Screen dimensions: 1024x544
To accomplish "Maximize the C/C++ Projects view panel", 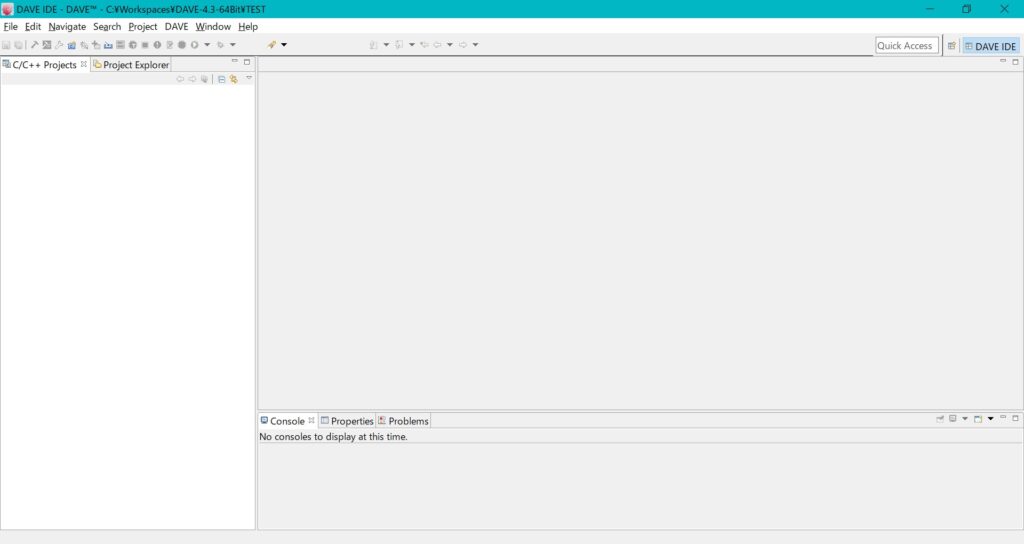I will tap(247, 62).
